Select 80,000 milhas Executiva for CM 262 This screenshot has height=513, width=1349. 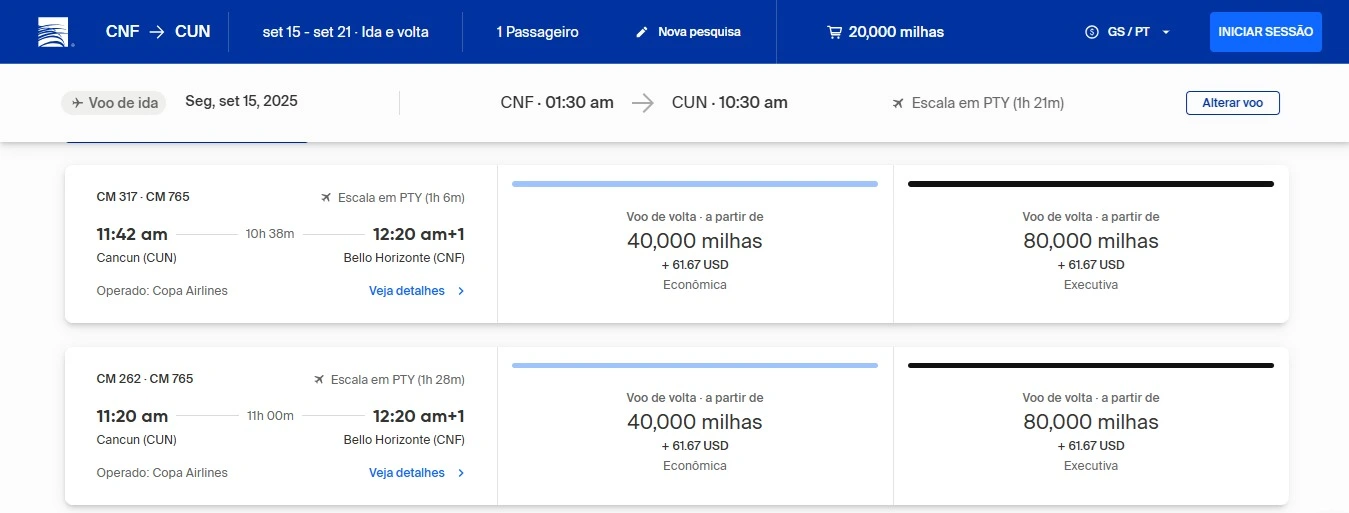pos(1091,426)
